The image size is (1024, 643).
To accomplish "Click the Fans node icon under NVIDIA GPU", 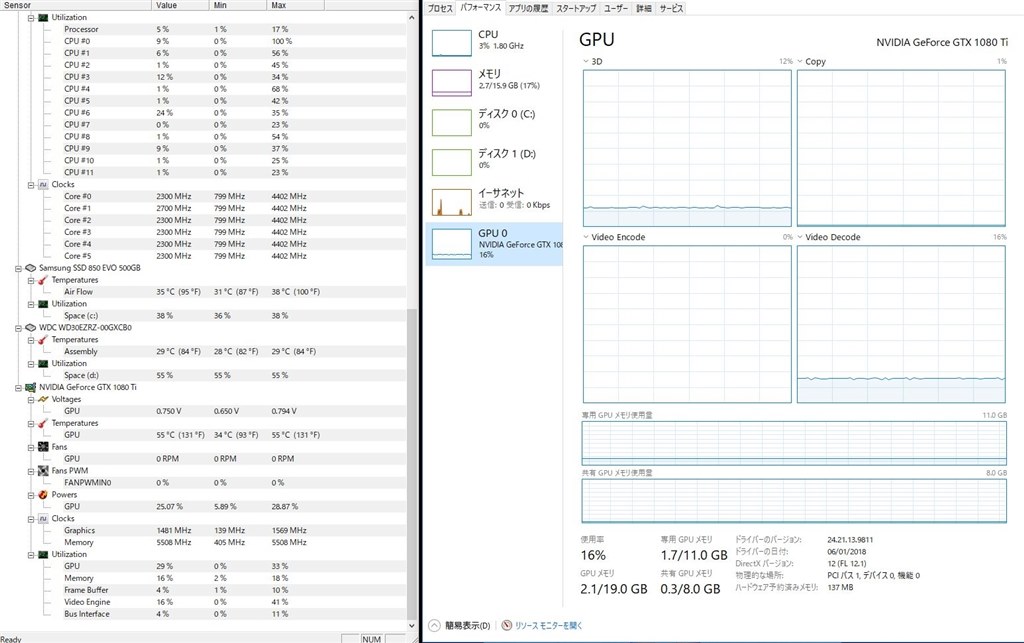I will [x=43, y=447].
